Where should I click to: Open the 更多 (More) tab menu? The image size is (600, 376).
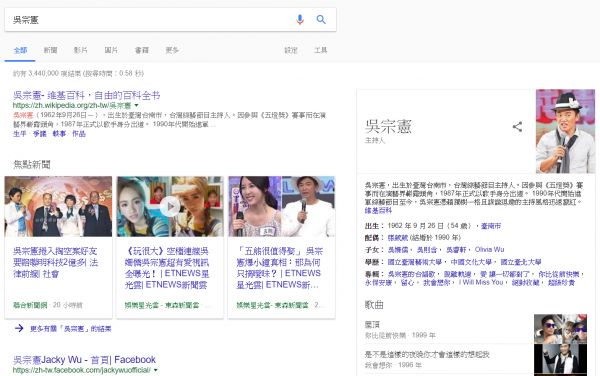coord(172,50)
